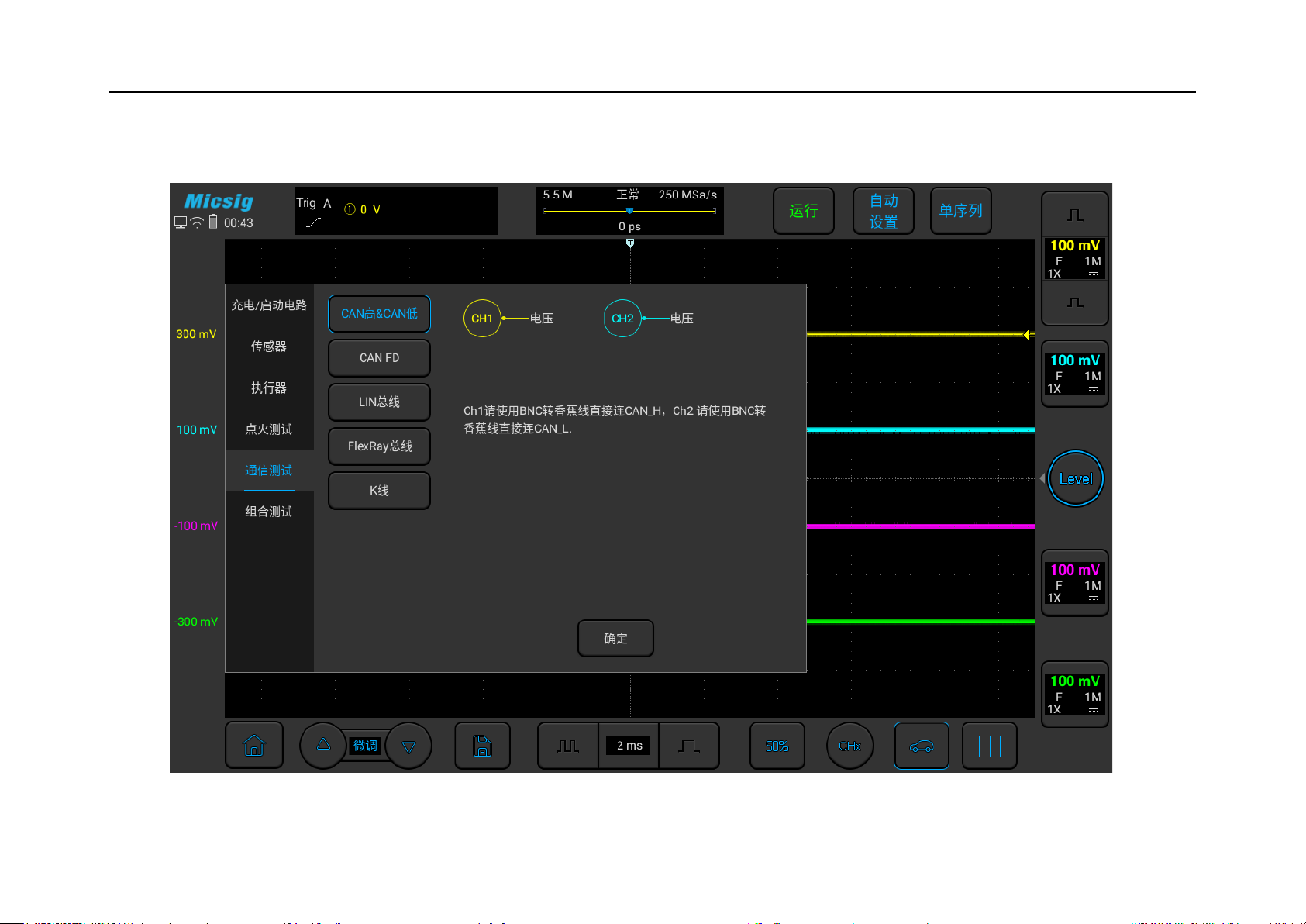Open magenta channel 3 100 mV settings
Screen dimensions: 1306x924
(1075, 583)
